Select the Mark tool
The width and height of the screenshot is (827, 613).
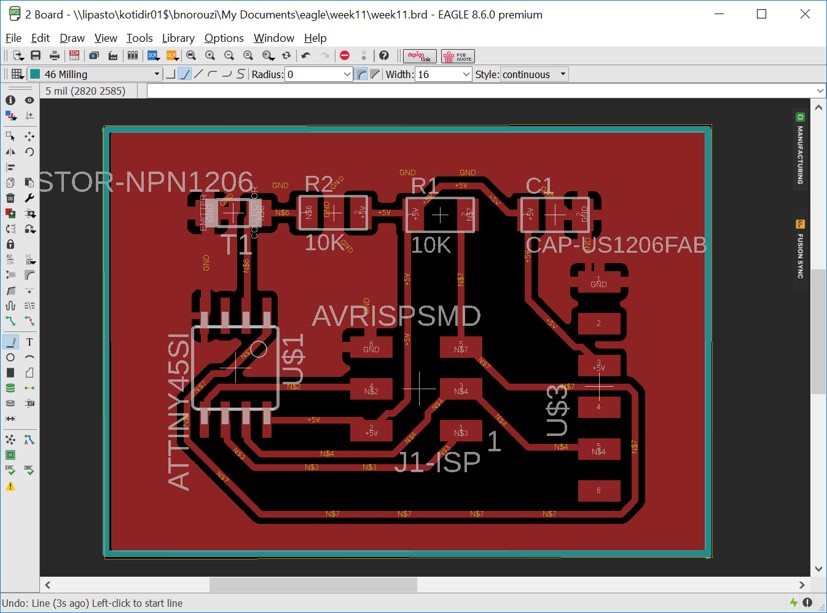[x=30, y=115]
